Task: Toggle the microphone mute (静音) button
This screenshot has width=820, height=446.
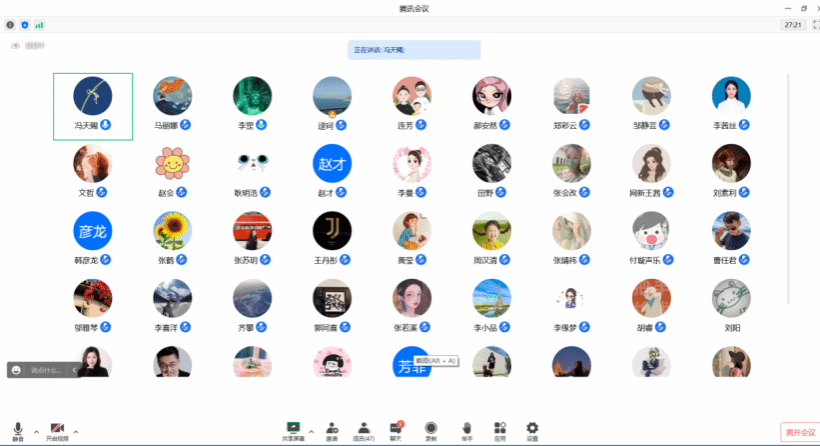Action: [18, 430]
